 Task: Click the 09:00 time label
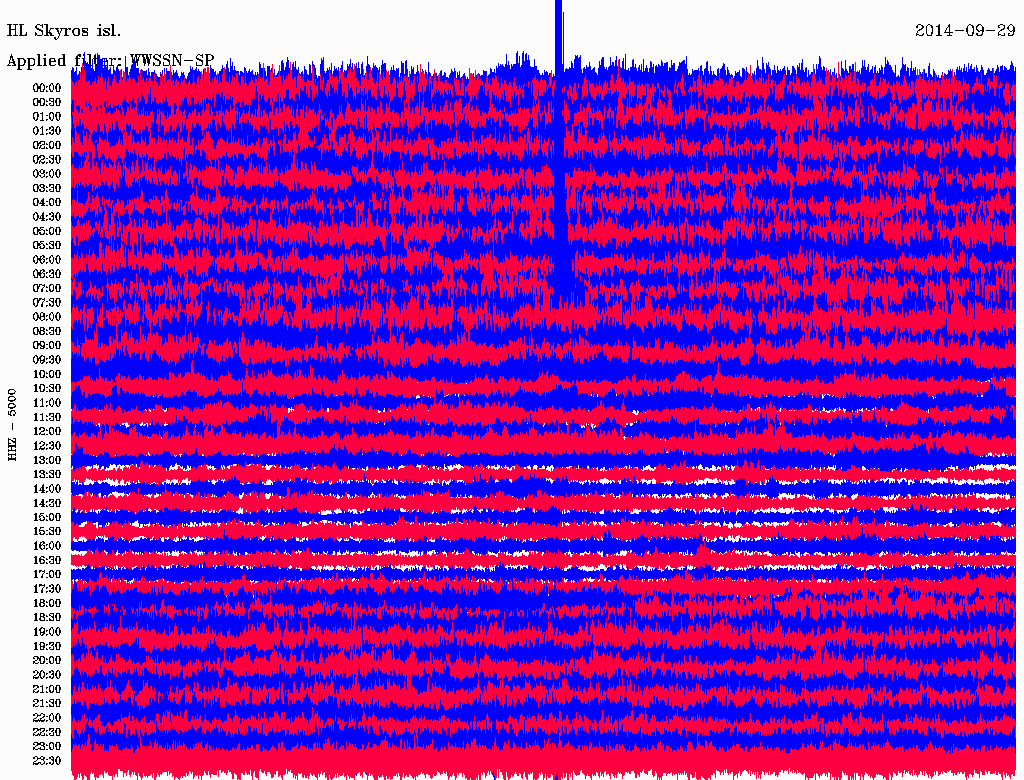point(47,345)
